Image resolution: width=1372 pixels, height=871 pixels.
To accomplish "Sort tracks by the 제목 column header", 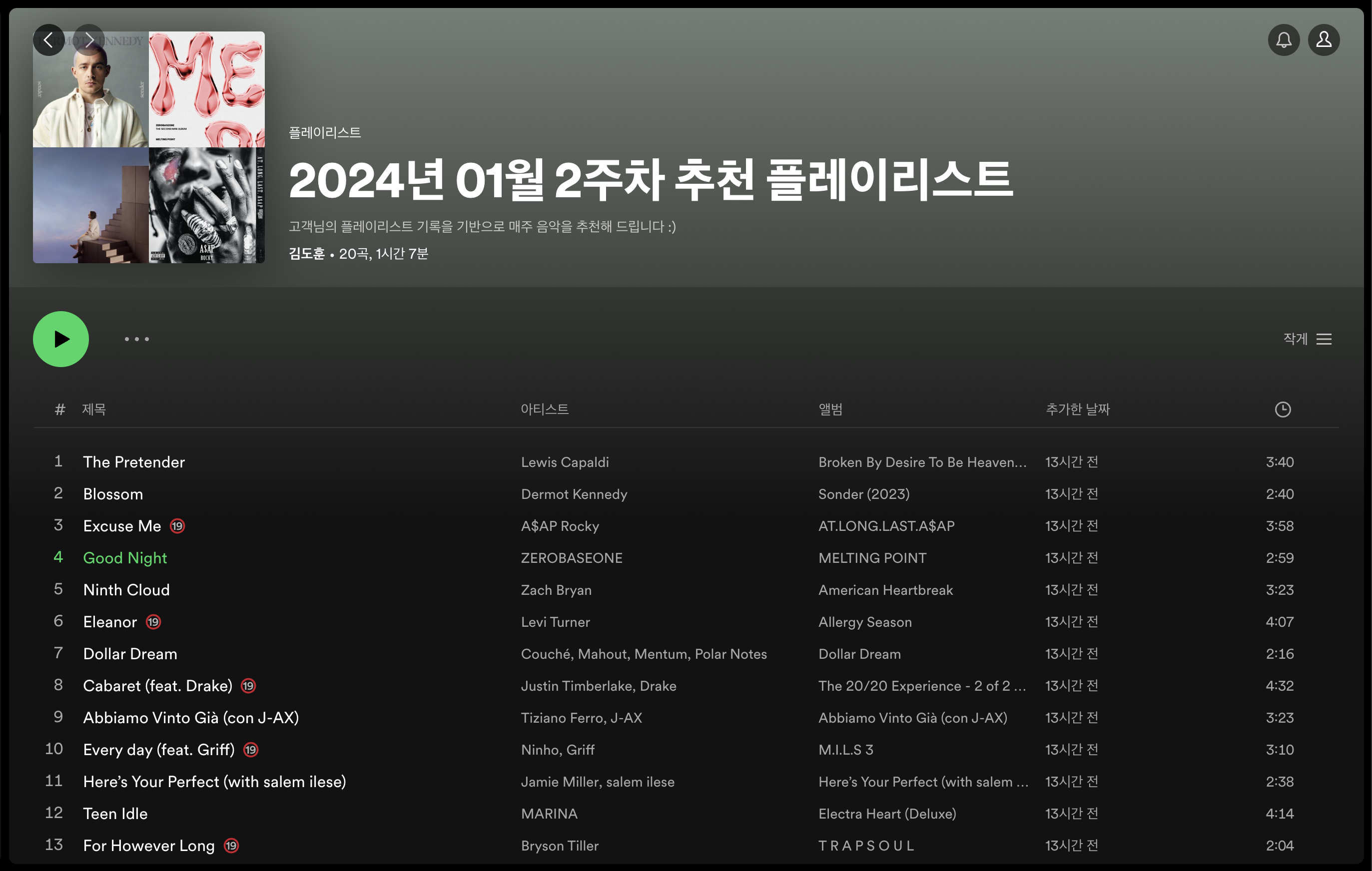I will point(94,409).
